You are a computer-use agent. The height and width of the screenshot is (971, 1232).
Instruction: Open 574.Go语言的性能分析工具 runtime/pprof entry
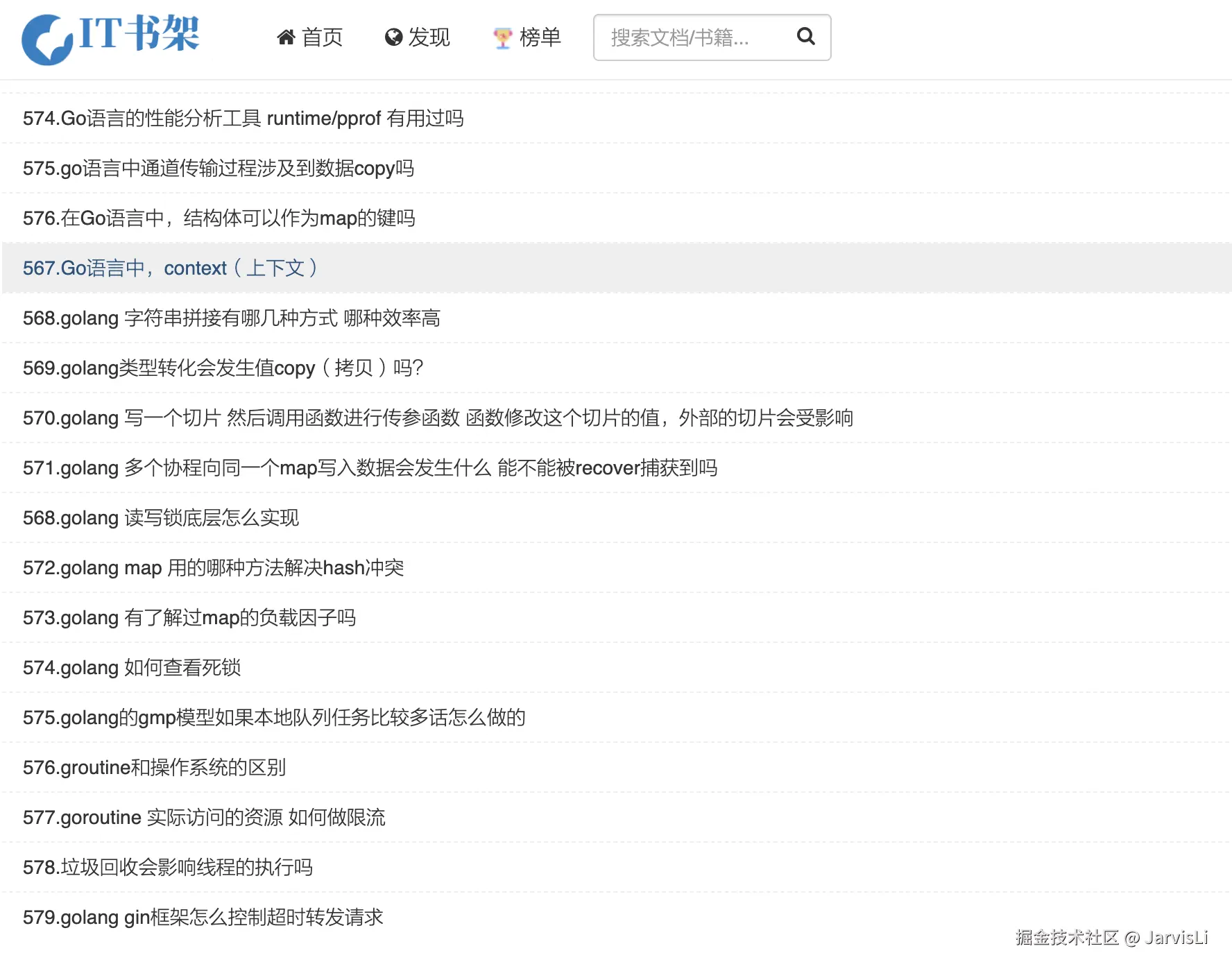243,119
